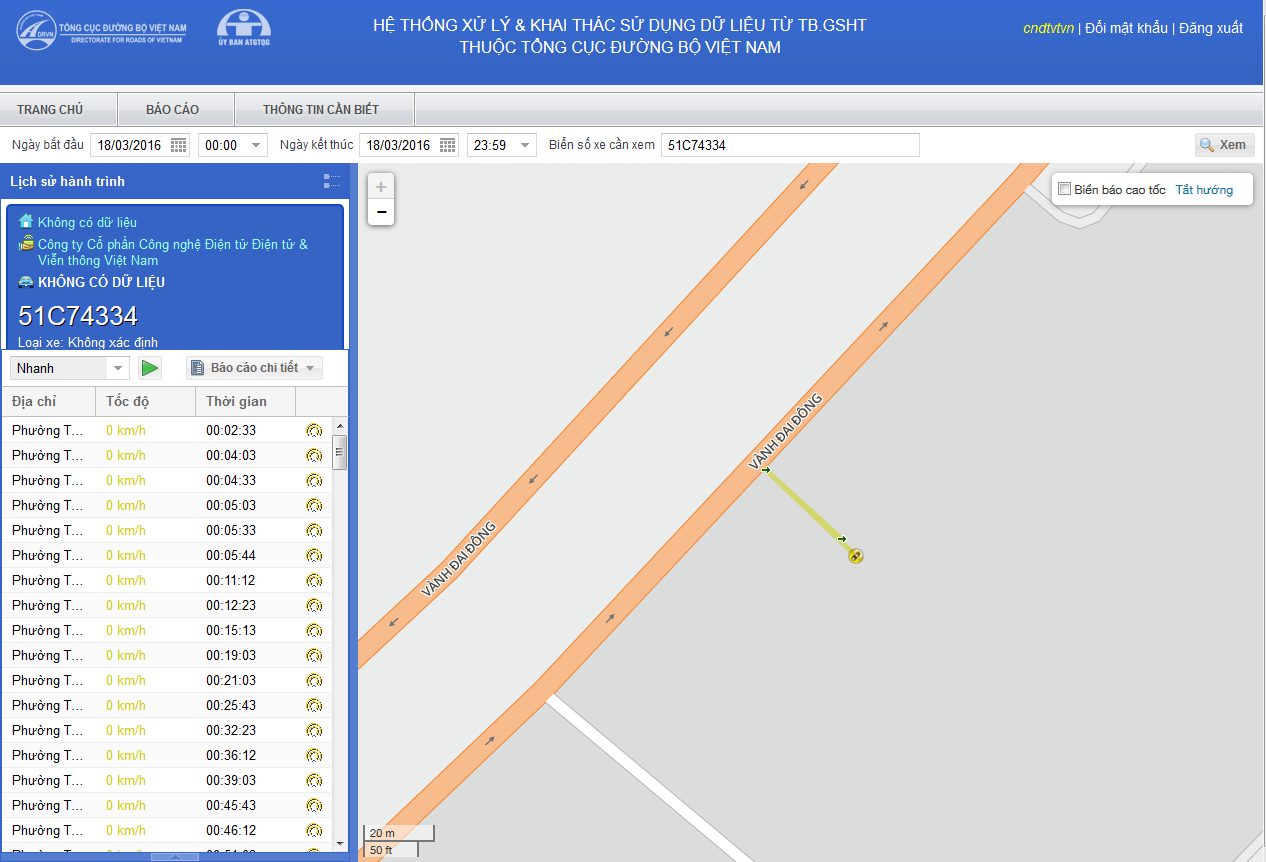Click the gauge icon for row 00:46:12
Image resolution: width=1266 pixels, height=862 pixels.
pos(314,830)
